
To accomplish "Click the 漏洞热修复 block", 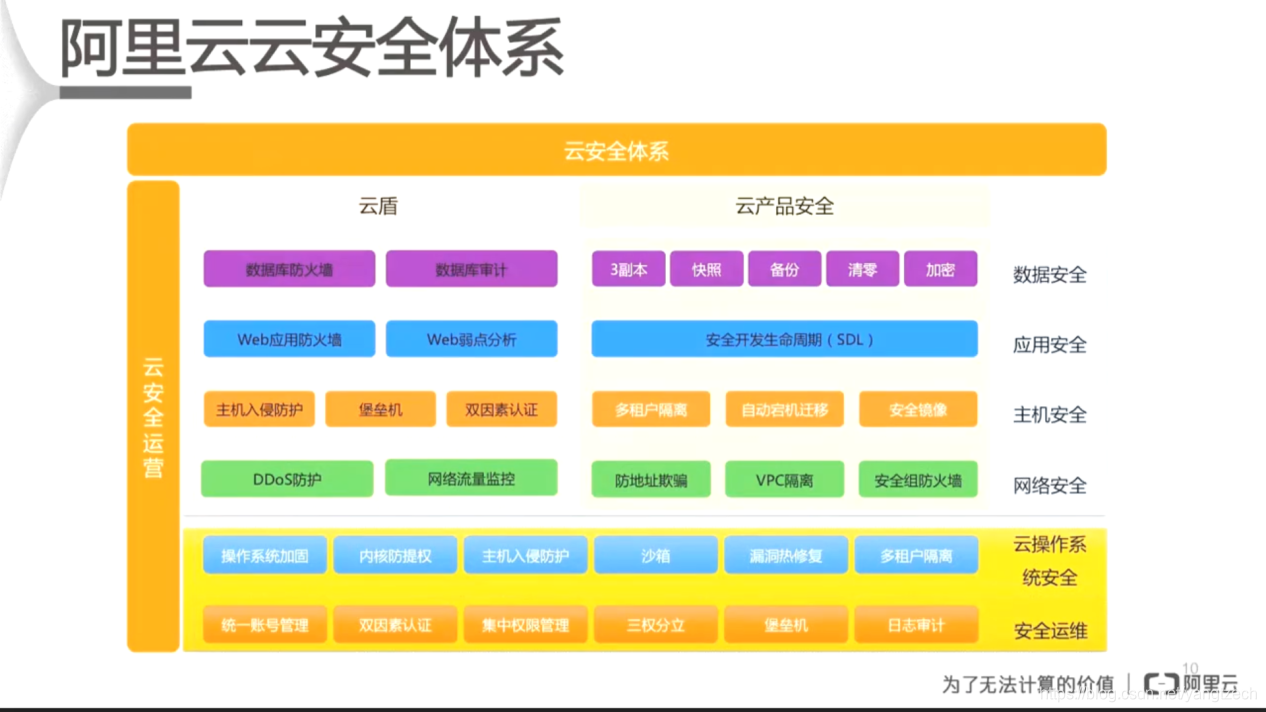I will coord(786,555).
